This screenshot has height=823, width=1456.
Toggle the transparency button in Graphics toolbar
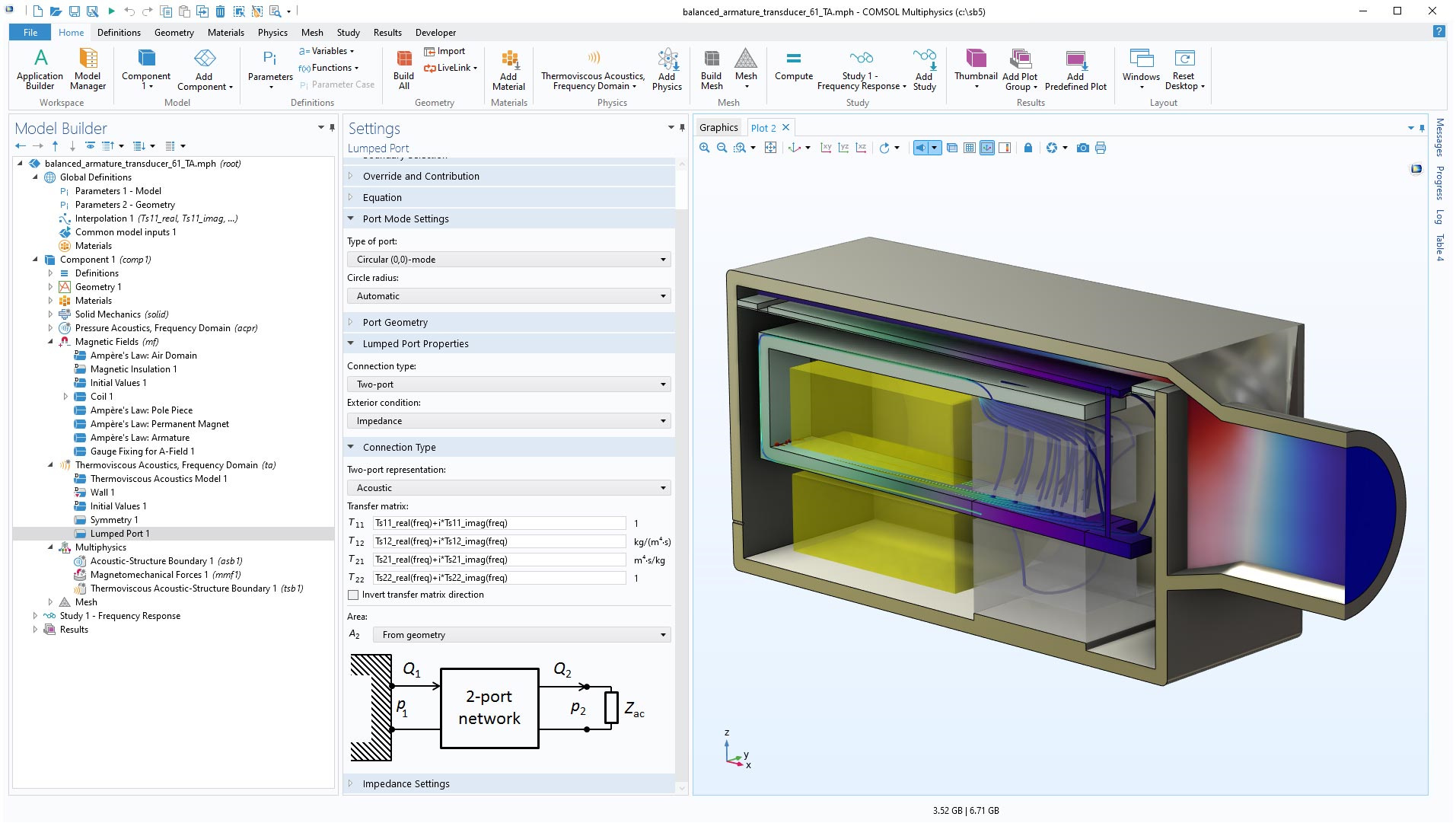coord(951,148)
